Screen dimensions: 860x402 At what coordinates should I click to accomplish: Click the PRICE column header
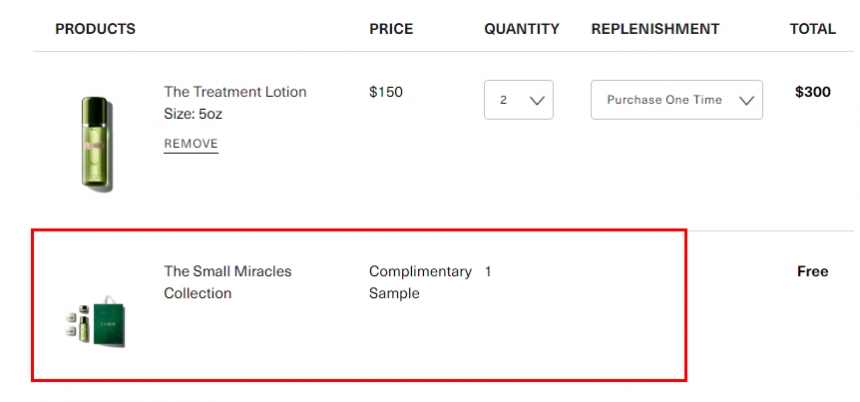click(x=391, y=29)
